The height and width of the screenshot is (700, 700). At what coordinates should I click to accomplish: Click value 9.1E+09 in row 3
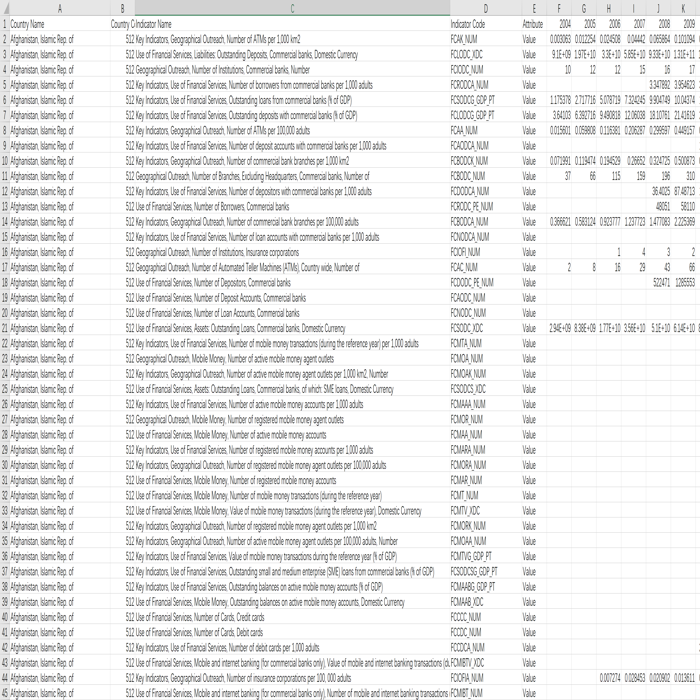pos(558,54)
